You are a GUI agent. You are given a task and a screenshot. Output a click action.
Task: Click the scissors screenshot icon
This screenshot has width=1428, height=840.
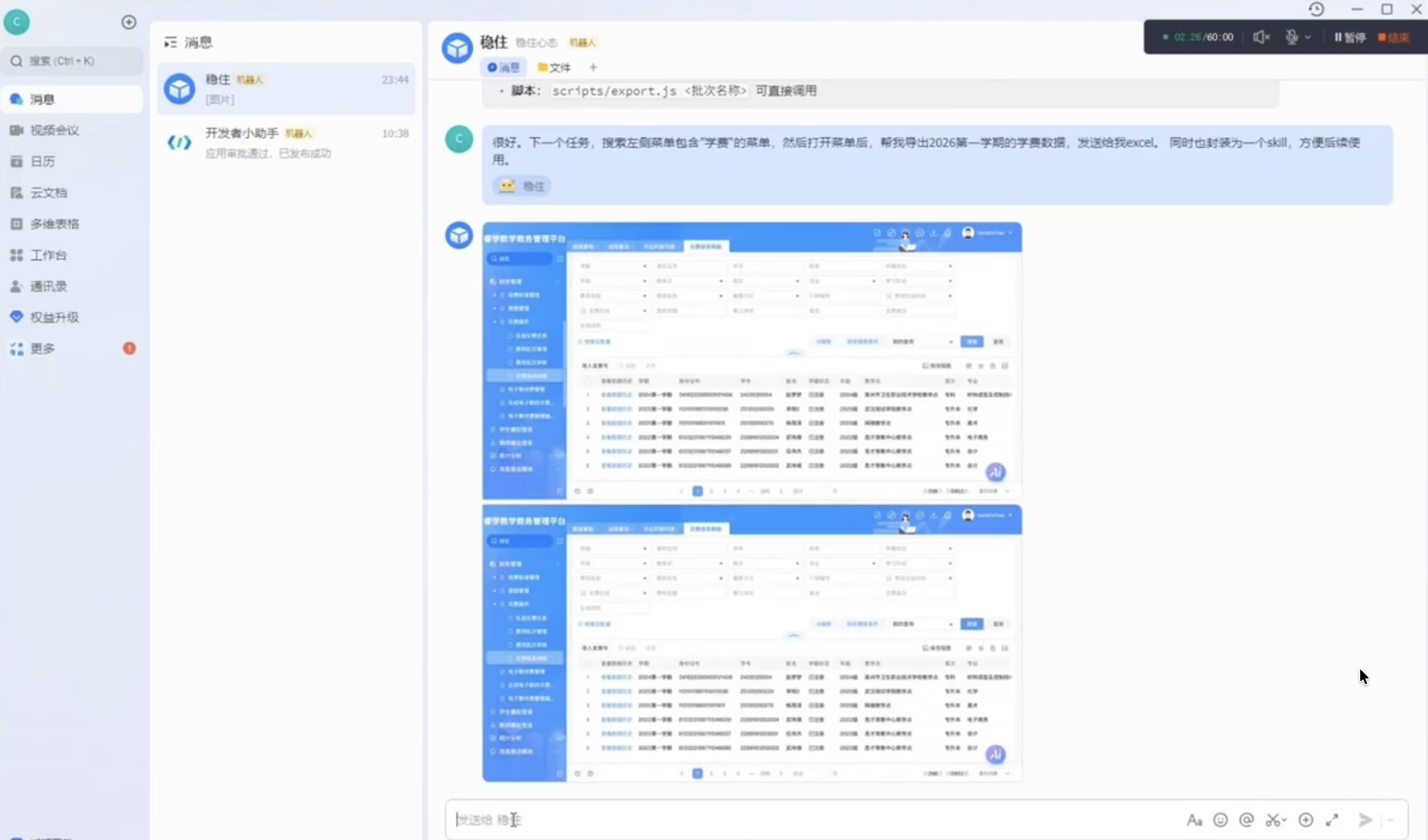click(1273, 820)
